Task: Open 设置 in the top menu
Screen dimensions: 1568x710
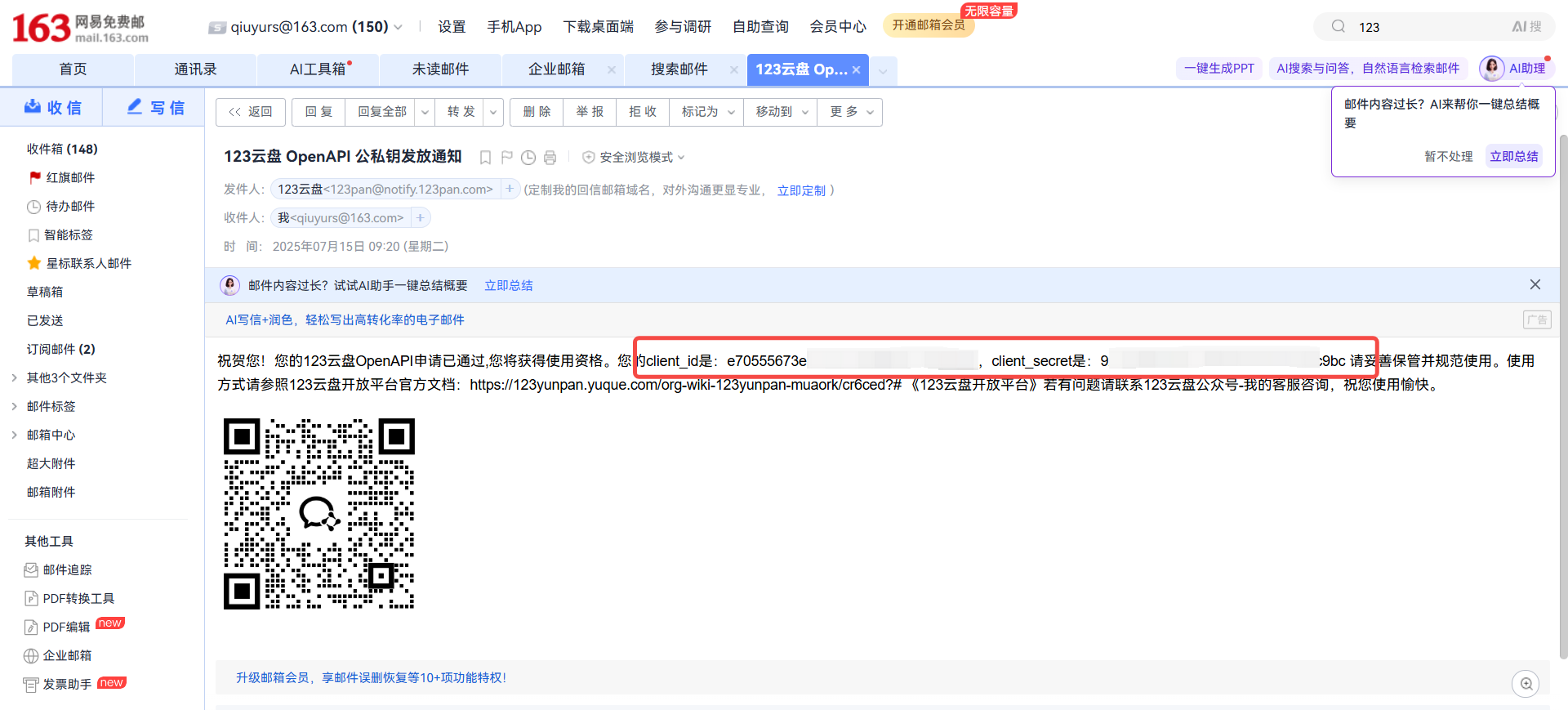Action: 452,27
